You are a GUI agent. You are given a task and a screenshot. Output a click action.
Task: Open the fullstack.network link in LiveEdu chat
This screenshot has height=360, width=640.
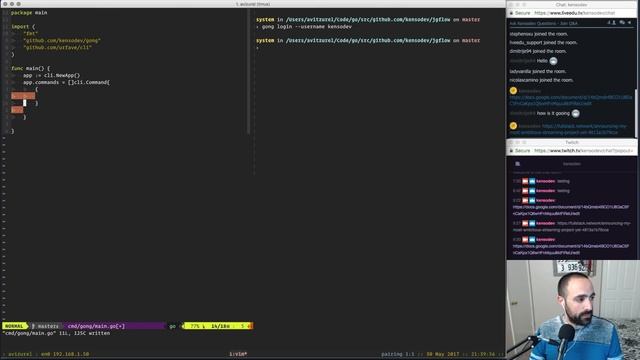pyautogui.click(x=568, y=129)
